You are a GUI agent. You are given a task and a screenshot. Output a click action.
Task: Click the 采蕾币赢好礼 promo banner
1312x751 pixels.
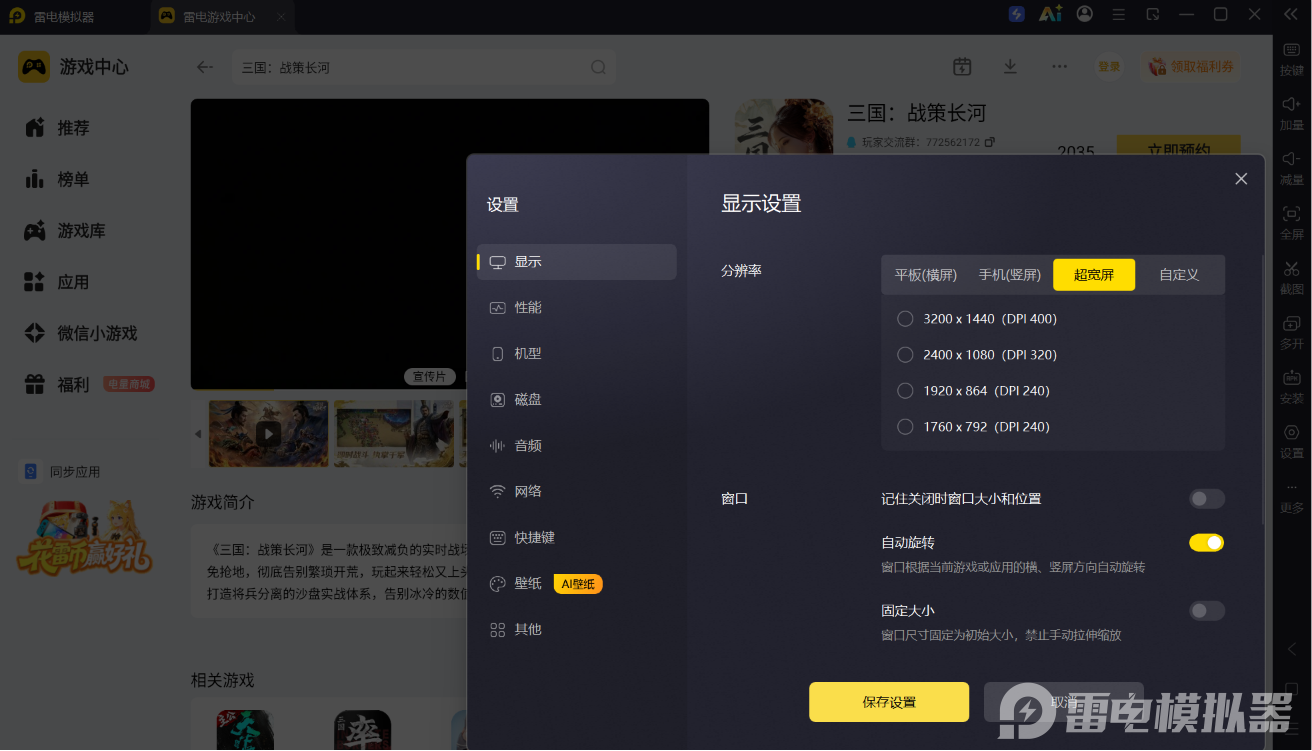tap(84, 538)
